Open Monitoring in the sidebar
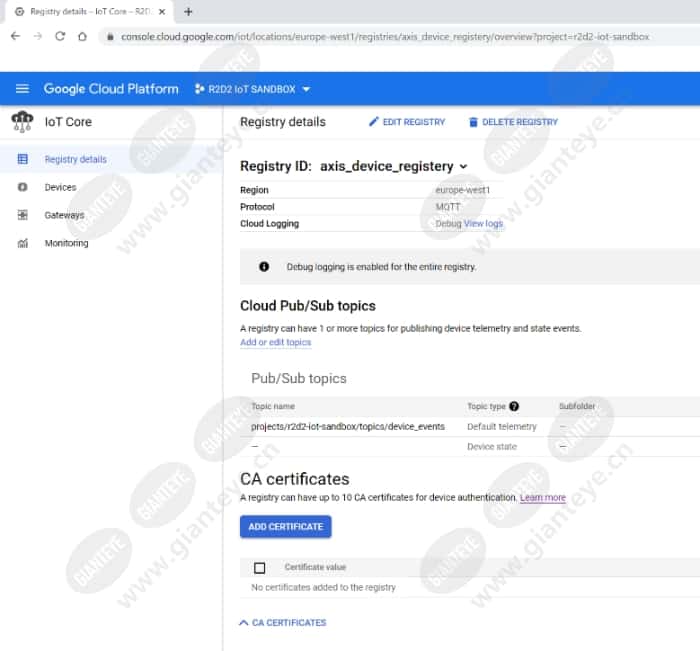The width and height of the screenshot is (700, 651). point(67,243)
